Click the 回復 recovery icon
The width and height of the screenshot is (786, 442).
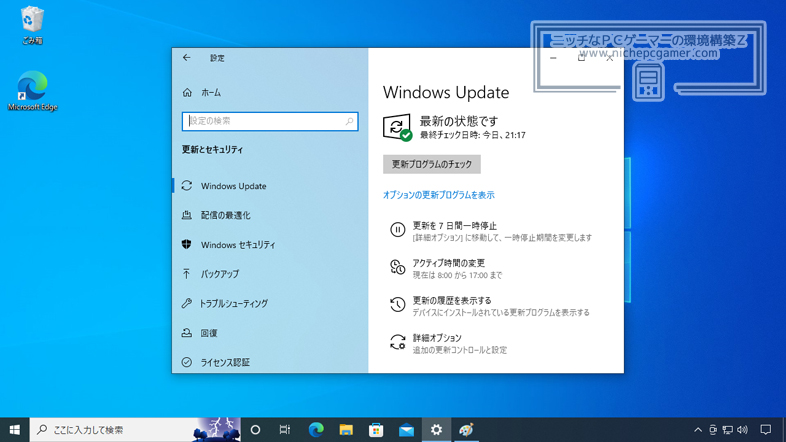(186, 333)
